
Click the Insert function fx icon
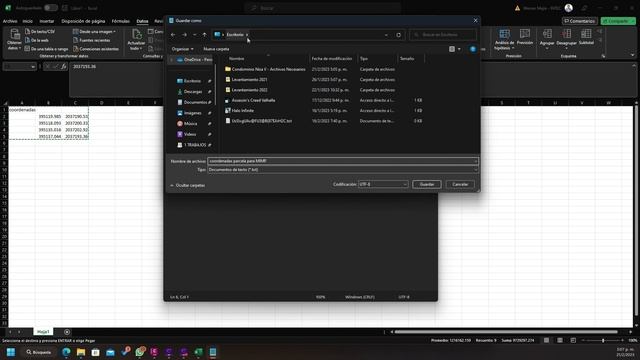pyautogui.click(x=64, y=67)
